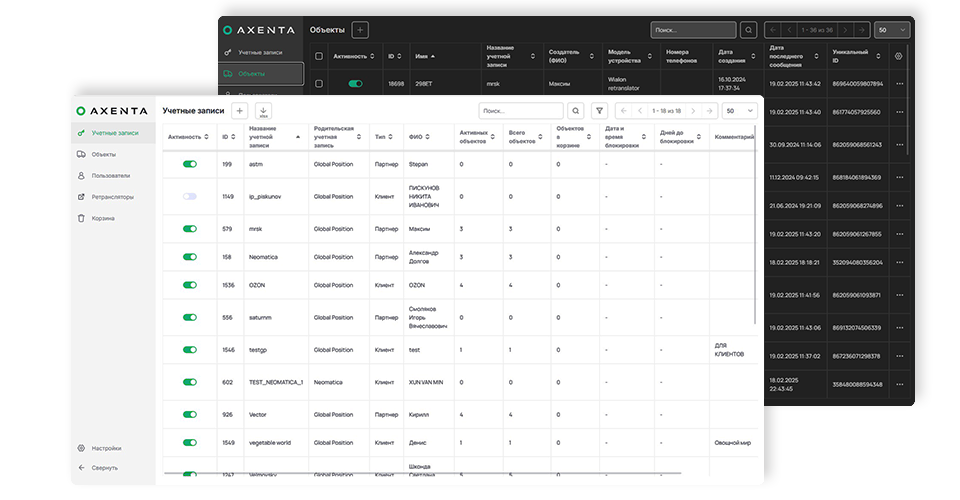
Task: Go to first page in accounts window
Action: point(623,111)
